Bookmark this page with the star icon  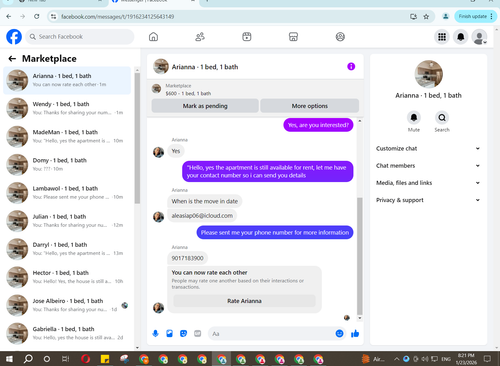coord(426,16)
